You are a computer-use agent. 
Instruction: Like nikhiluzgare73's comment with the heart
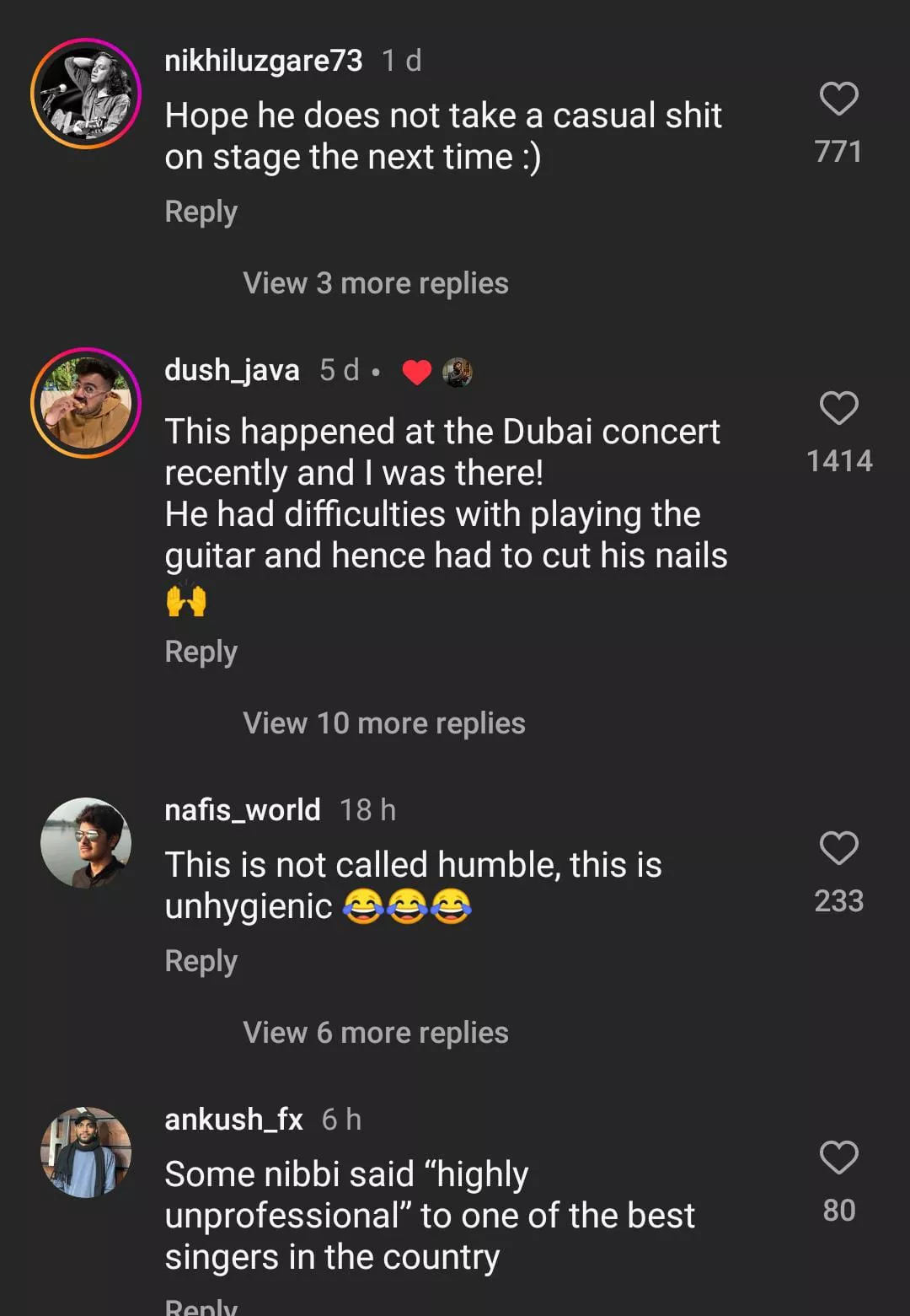click(x=838, y=99)
